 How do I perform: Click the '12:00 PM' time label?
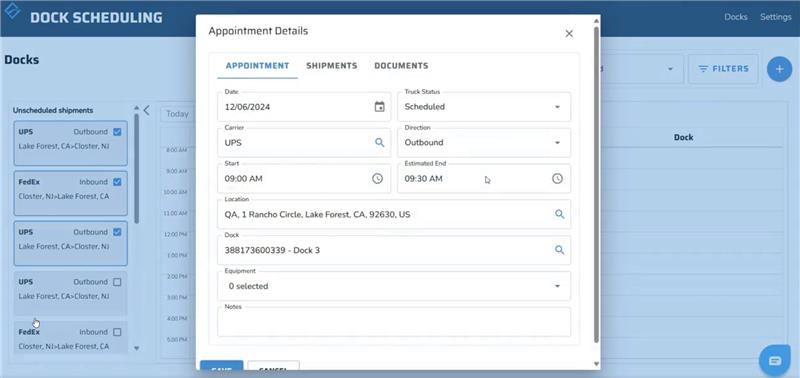click(x=176, y=234)
